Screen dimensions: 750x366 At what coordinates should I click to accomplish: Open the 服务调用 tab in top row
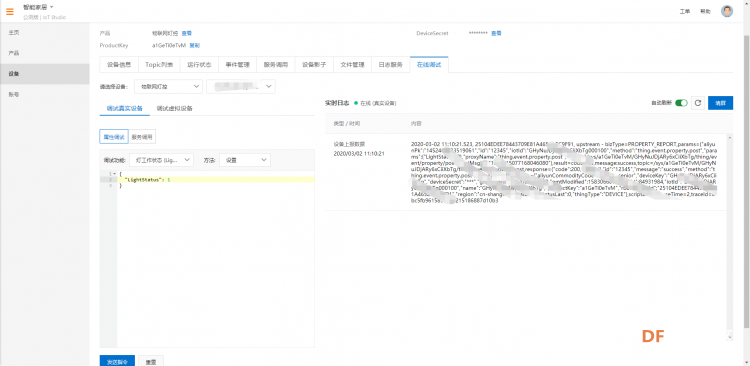[x=276, y=65]
